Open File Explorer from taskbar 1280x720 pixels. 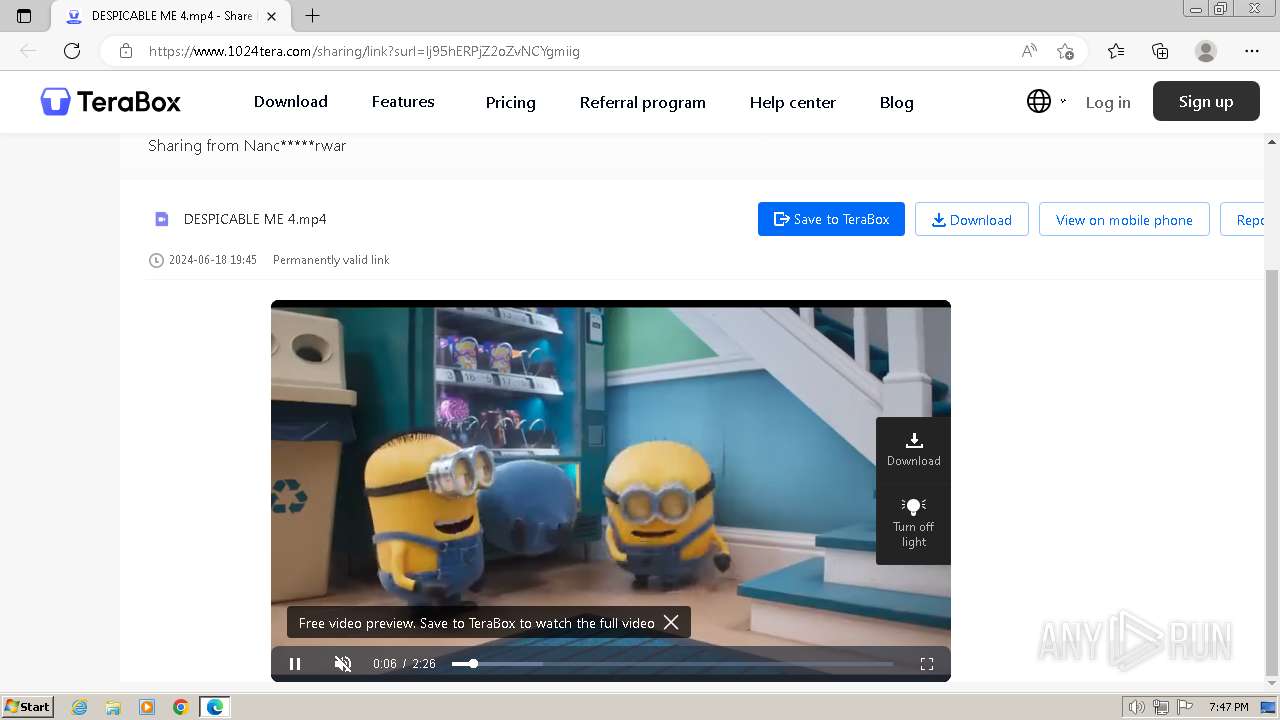coord(113,707)
